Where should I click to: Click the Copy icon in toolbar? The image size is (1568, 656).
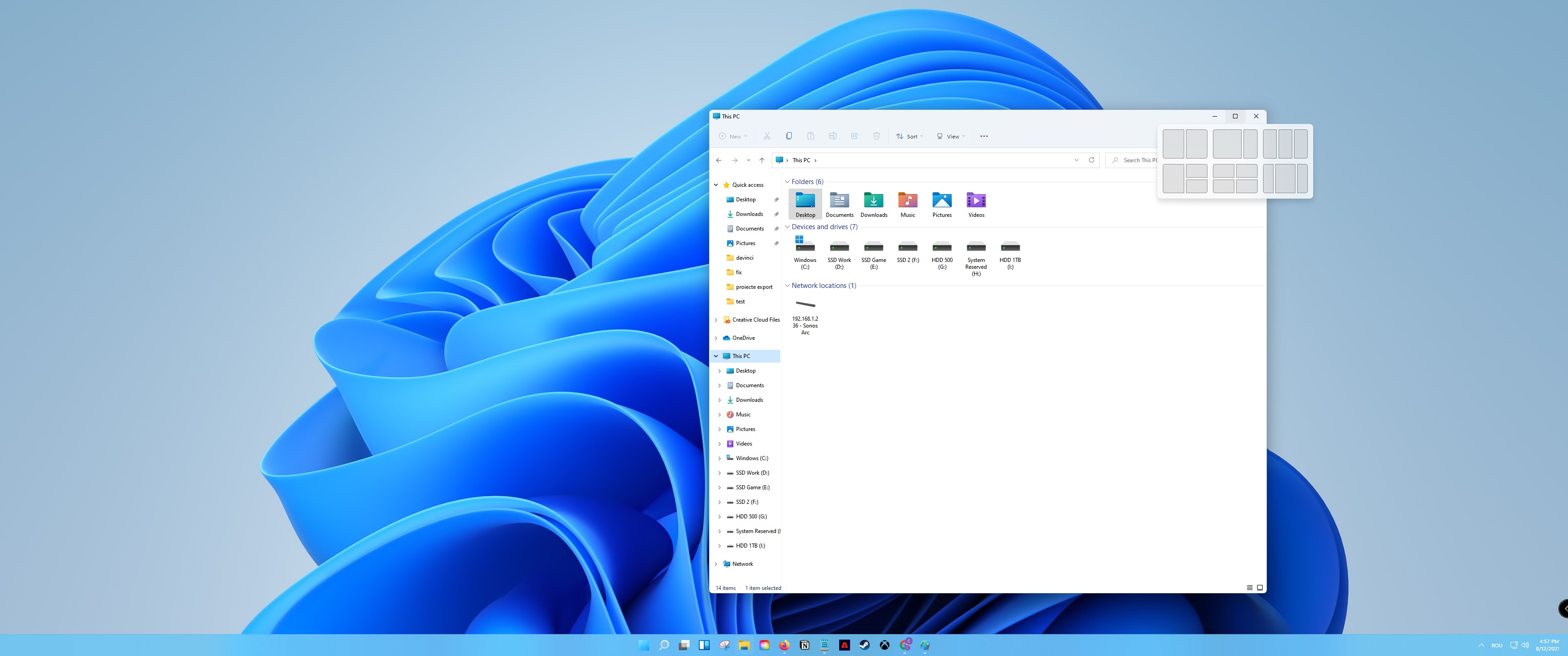[789, 136]
